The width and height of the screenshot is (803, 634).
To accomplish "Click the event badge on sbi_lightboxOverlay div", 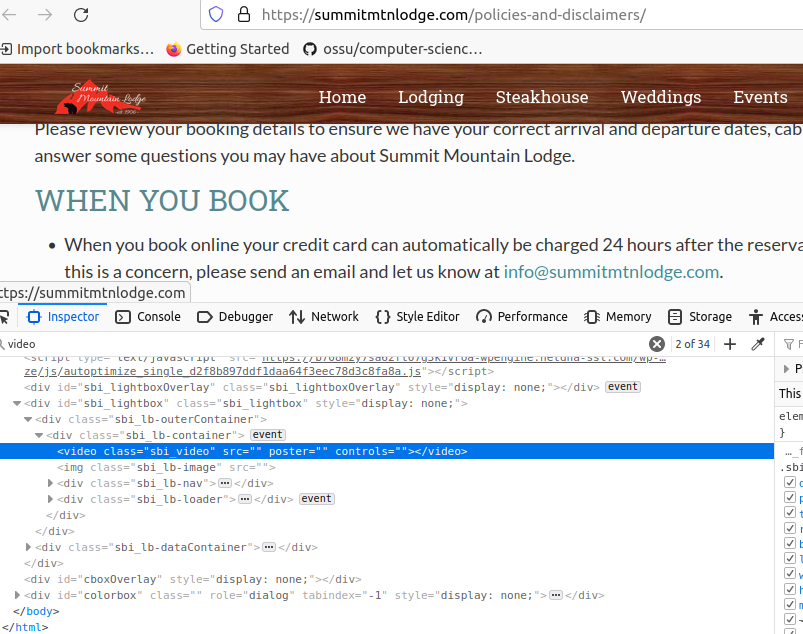I will coord(623,387).
